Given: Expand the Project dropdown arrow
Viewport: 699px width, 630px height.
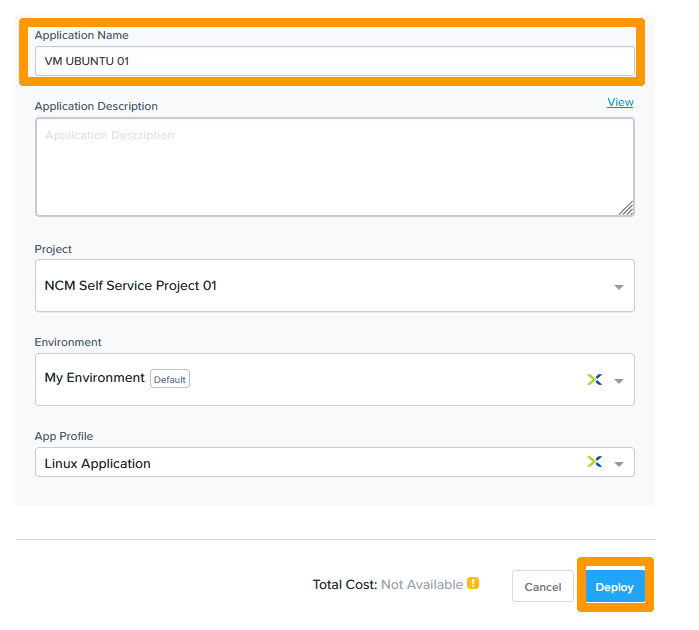Looking at the screenshot, I should click(x=619, y=288).
